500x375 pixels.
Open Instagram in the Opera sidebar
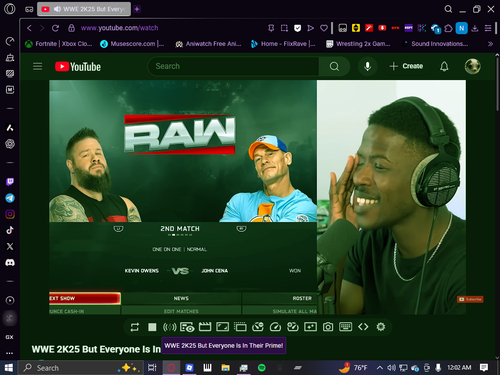click(10, 214)
